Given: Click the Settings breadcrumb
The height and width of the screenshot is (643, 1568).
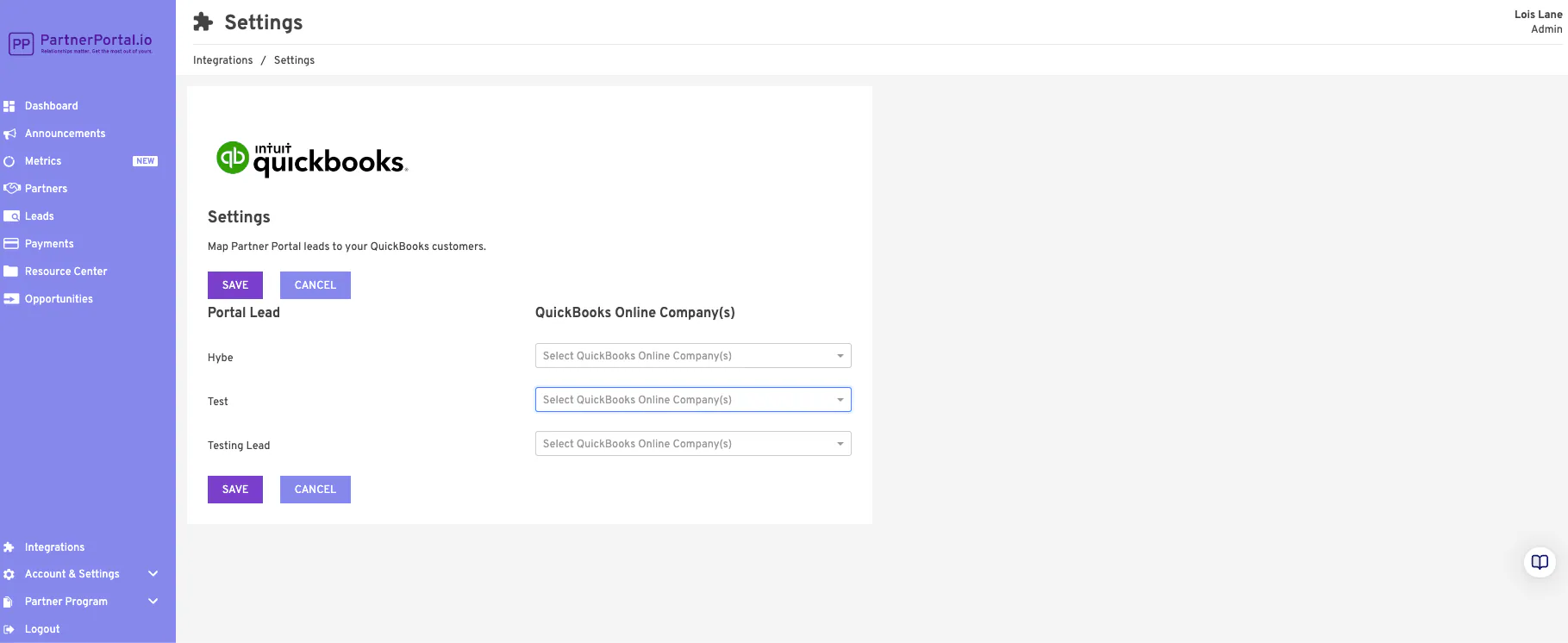Looking at the screenshot, I should click(294, 60).
